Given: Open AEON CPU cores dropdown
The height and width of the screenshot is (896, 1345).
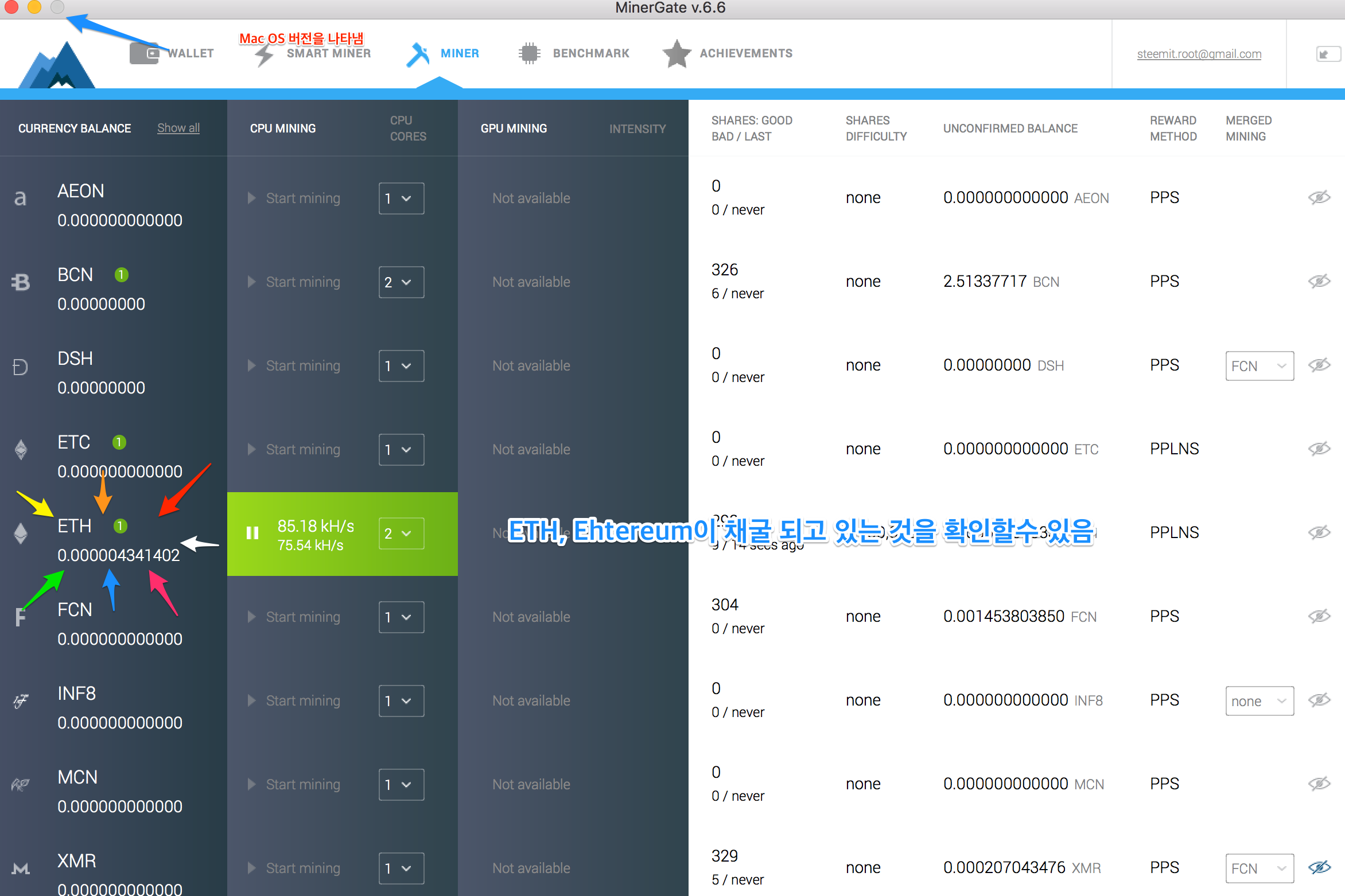Looking at the screenshot, I should pyautogui.click(x=401, y=198).
